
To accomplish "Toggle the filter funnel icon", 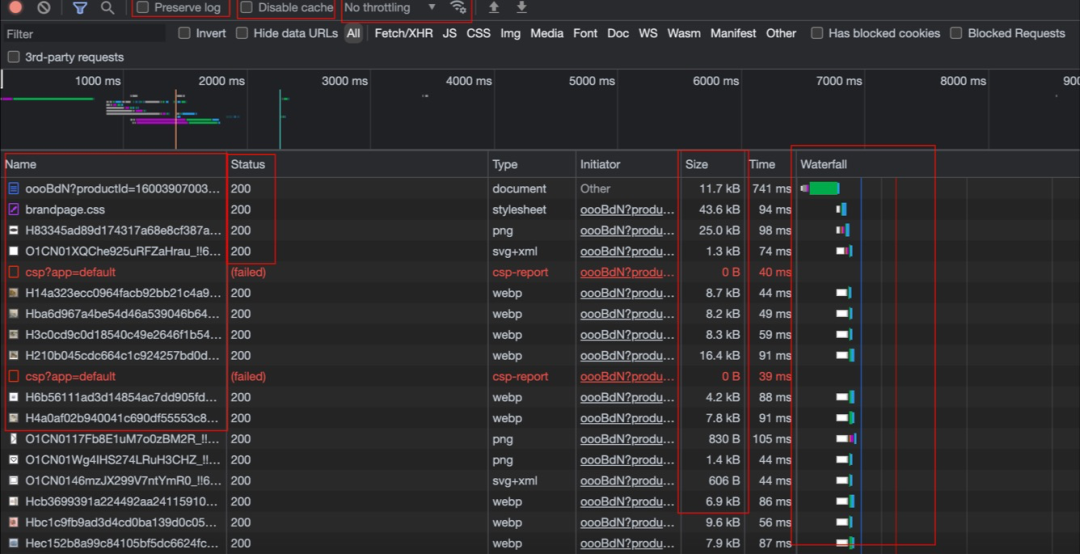I will [80, 8].
